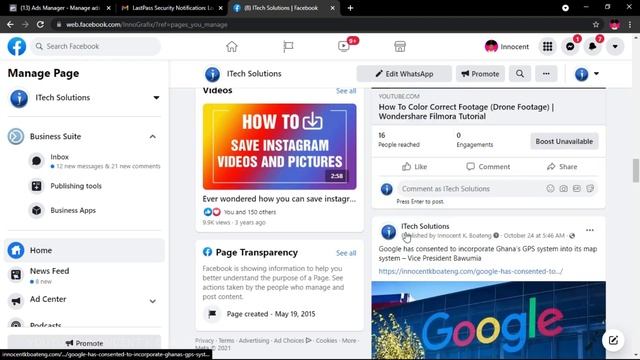Viewport: 640px width, 360px height.
Task: Expand the ITech Solutions page selector
Action: point(156,98)
